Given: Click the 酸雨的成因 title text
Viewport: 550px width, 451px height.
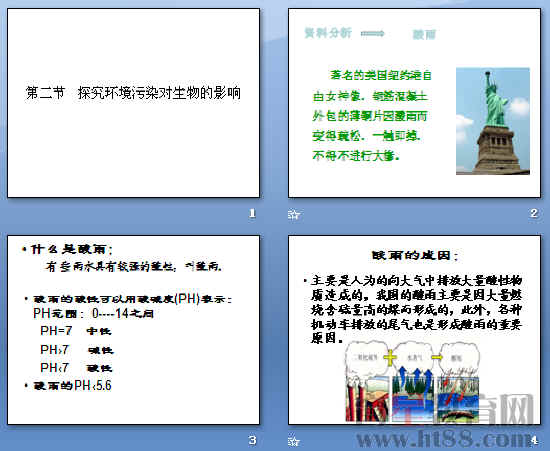Looking at the screenshot, I should pos(415,255).
